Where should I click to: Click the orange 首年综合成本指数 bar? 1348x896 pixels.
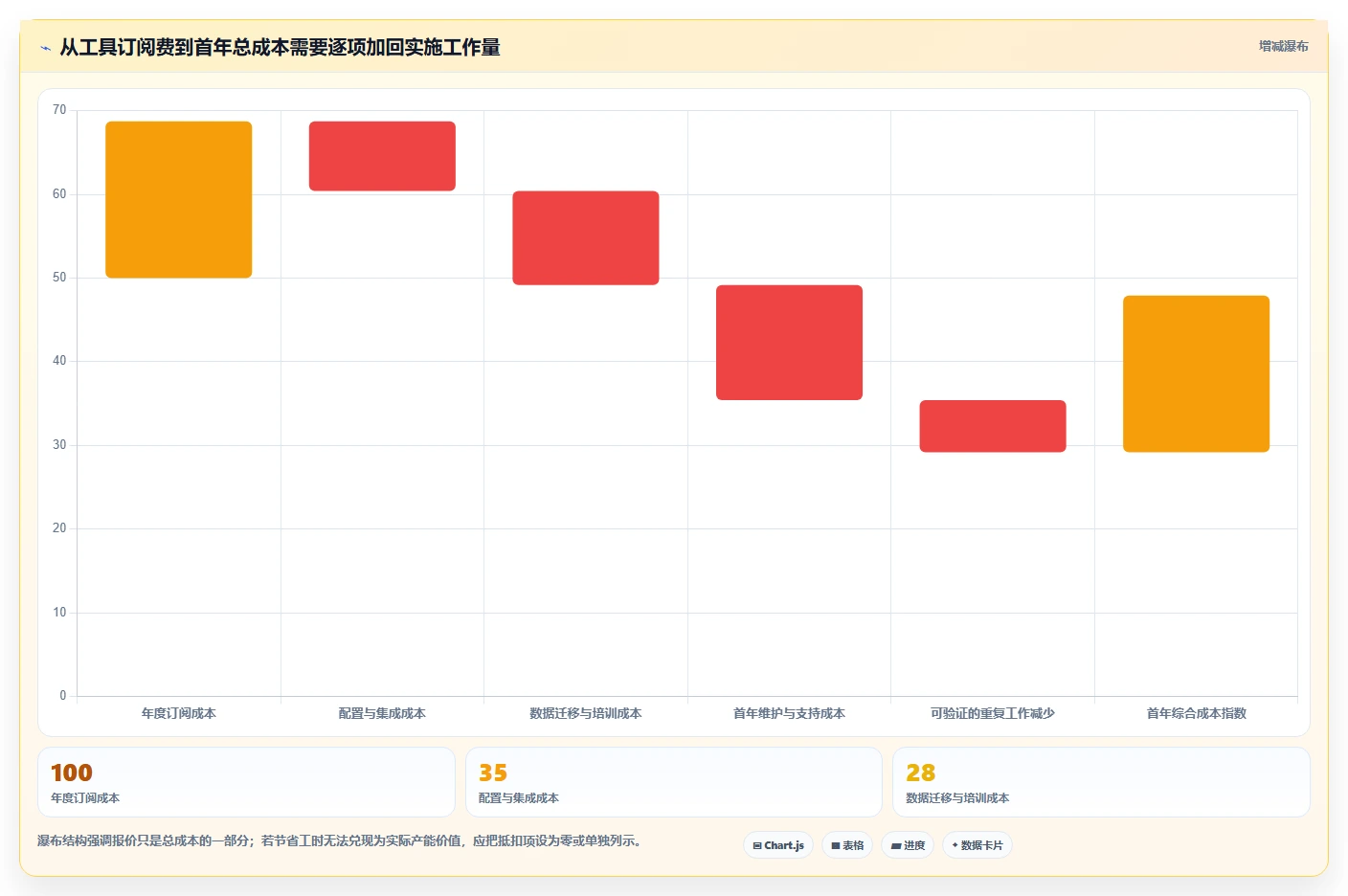pyautogui.click(x=1196, y=374)
